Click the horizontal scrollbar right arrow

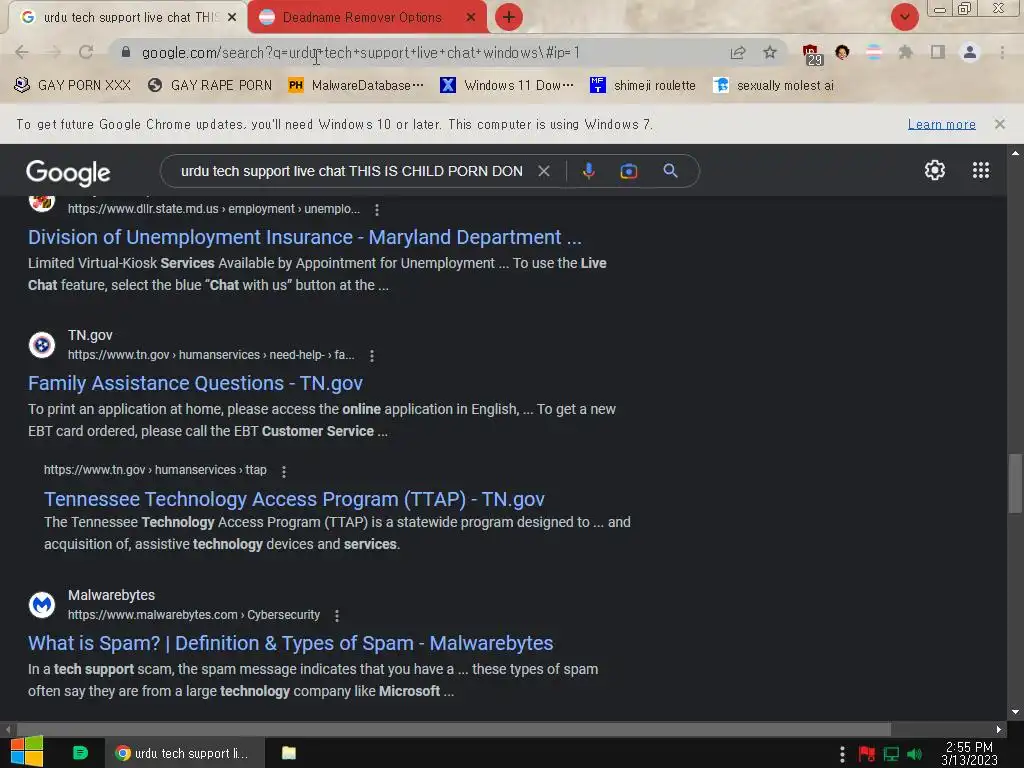999,729
